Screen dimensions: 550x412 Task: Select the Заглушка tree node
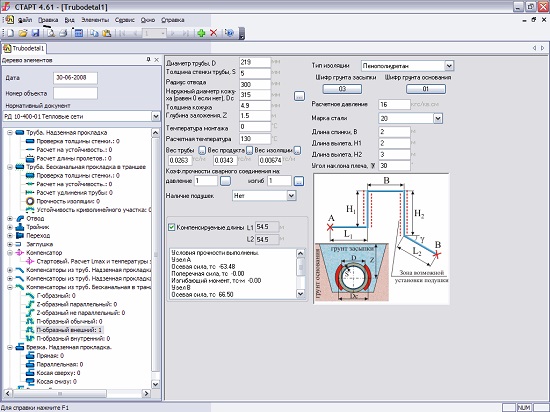click(x=40, y=244)
